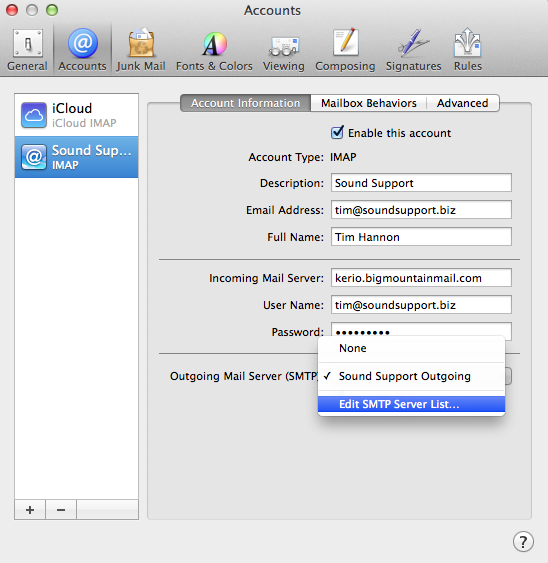Click the Description field
548x563 pixels.
(421, 183)
